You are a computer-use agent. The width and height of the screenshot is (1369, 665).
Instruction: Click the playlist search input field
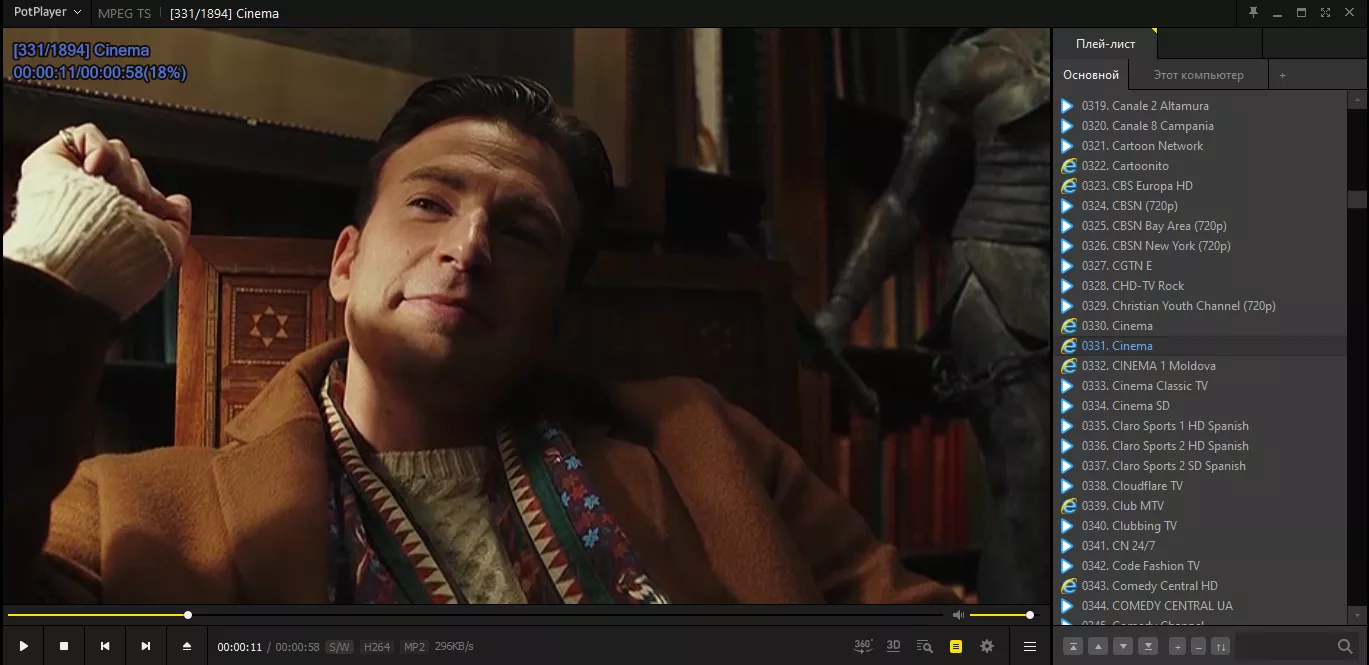coord(1284,646)
